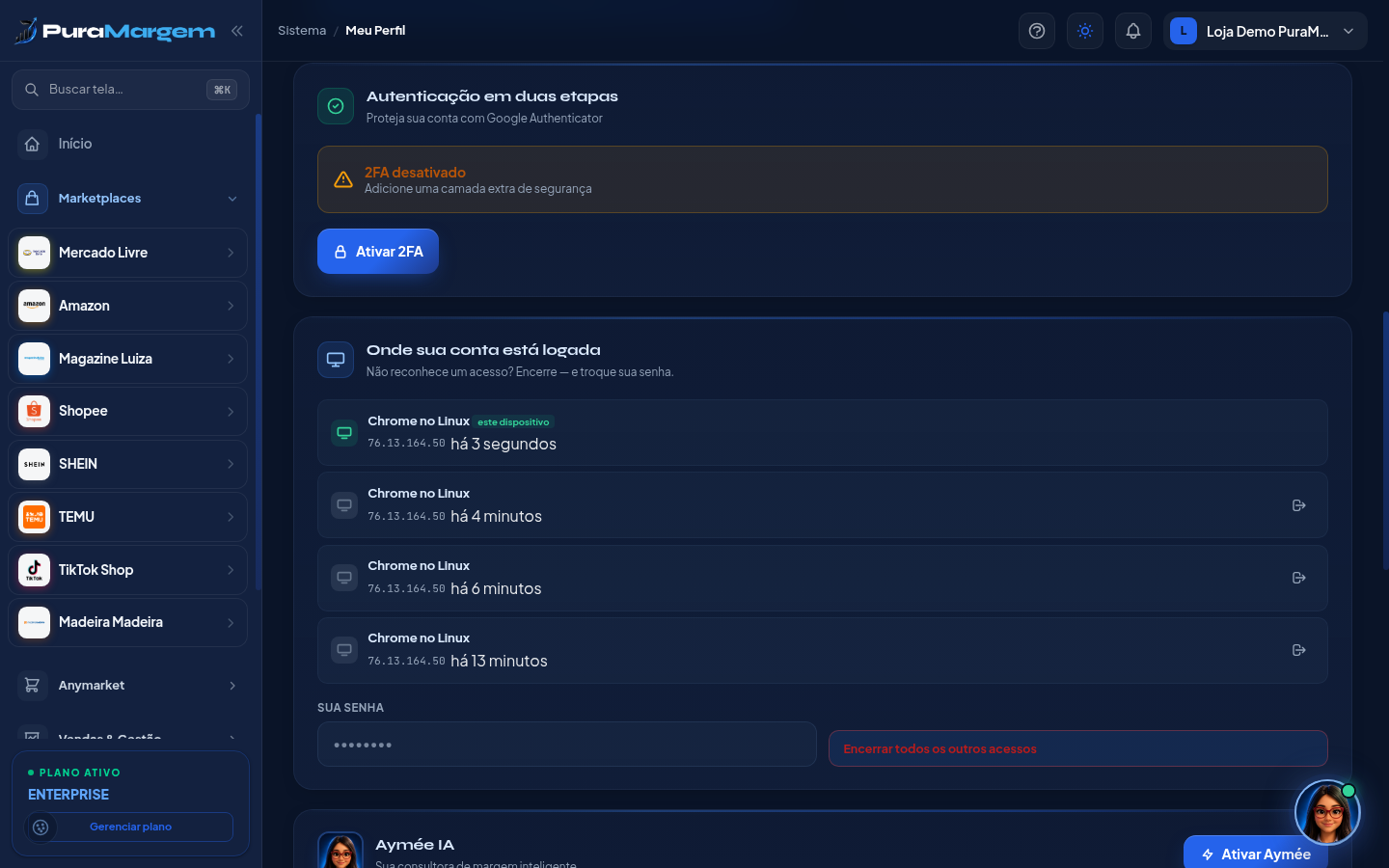
Task: Open the notifications bell
Action: pyautogui.click(x=1133, y=31)
